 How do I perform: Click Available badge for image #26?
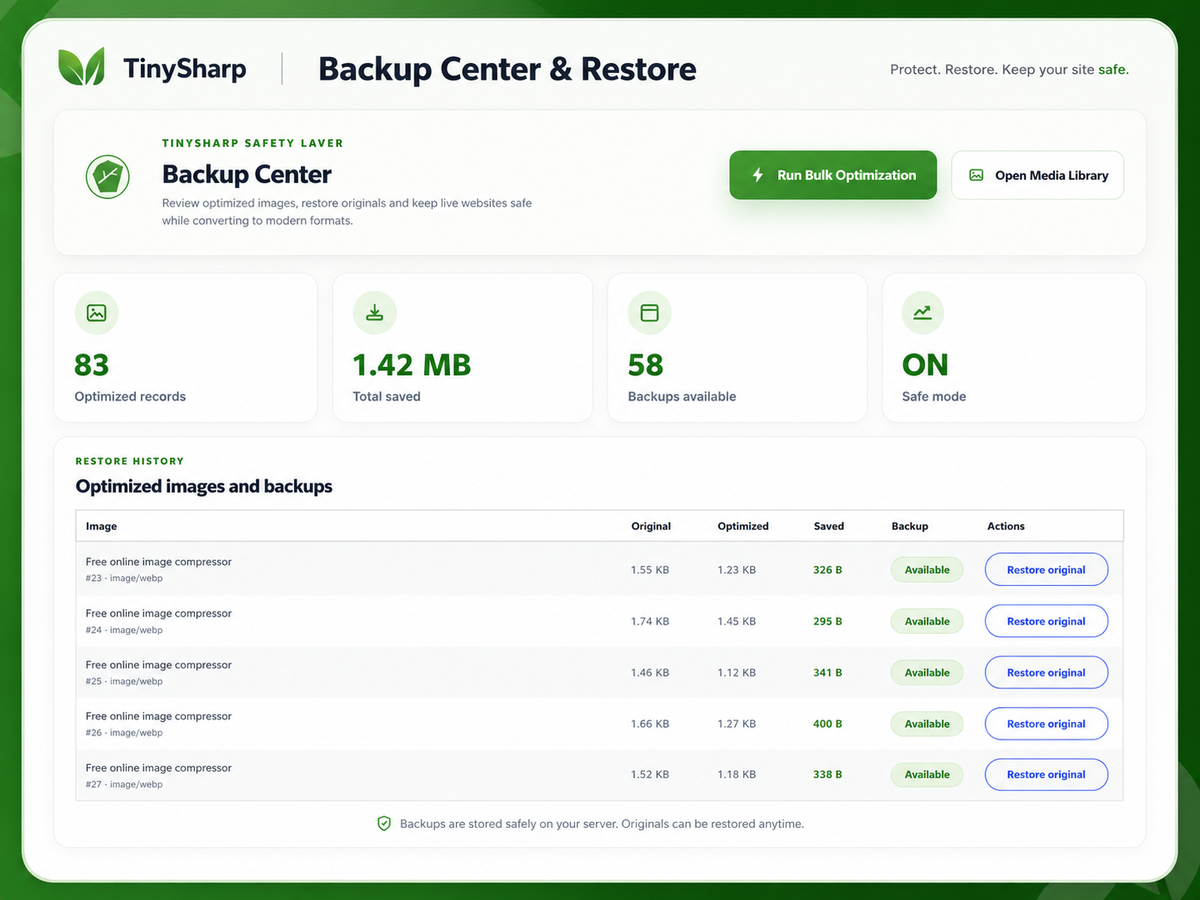(927, 724)
